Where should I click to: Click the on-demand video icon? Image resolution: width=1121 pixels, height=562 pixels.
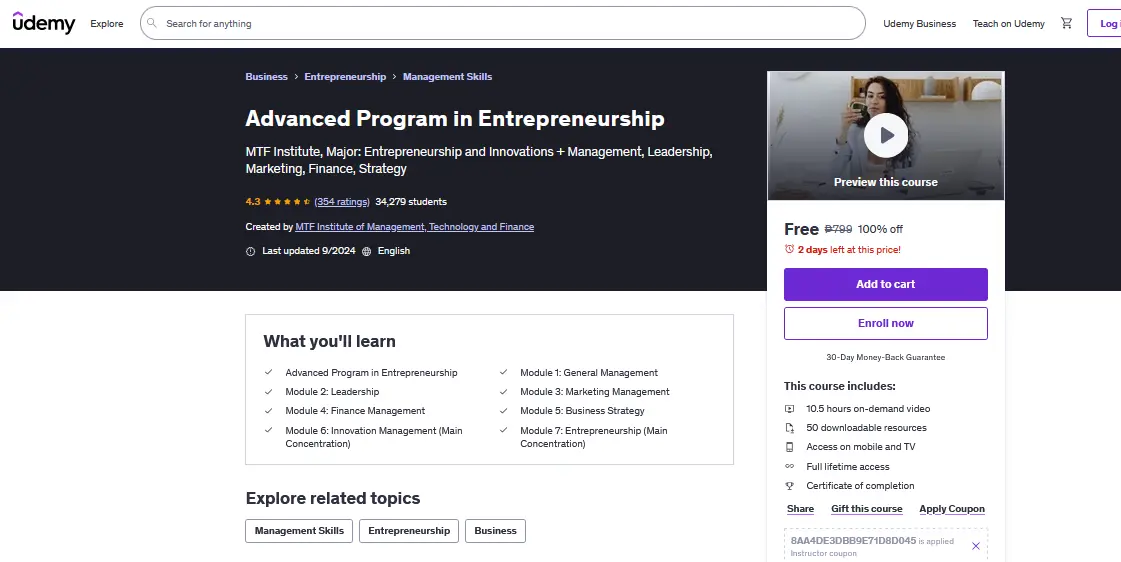tap(789, 409)
